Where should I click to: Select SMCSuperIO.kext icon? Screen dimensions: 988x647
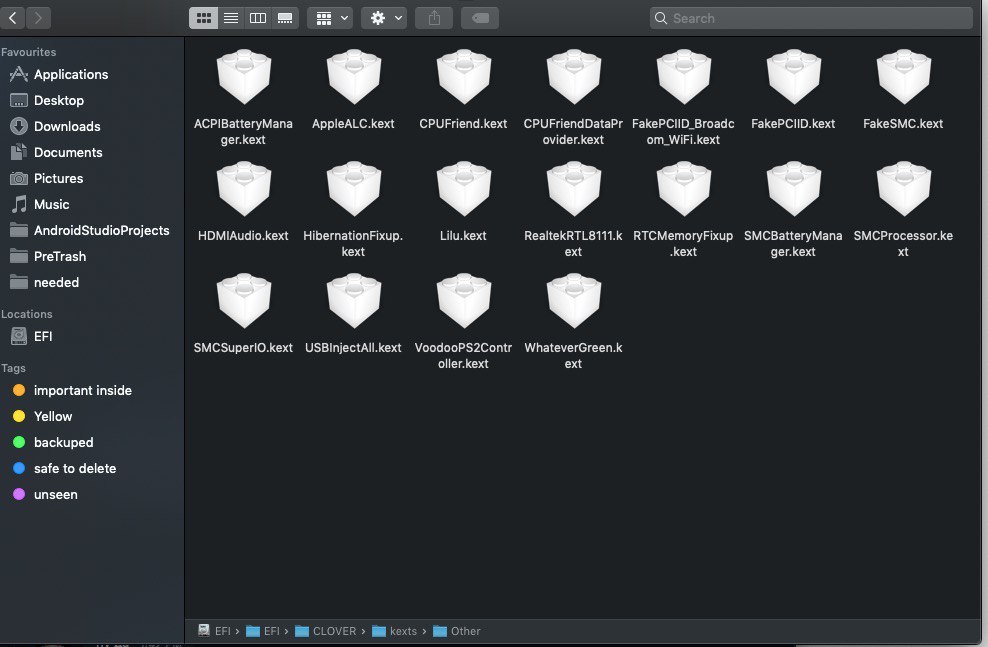243,301
